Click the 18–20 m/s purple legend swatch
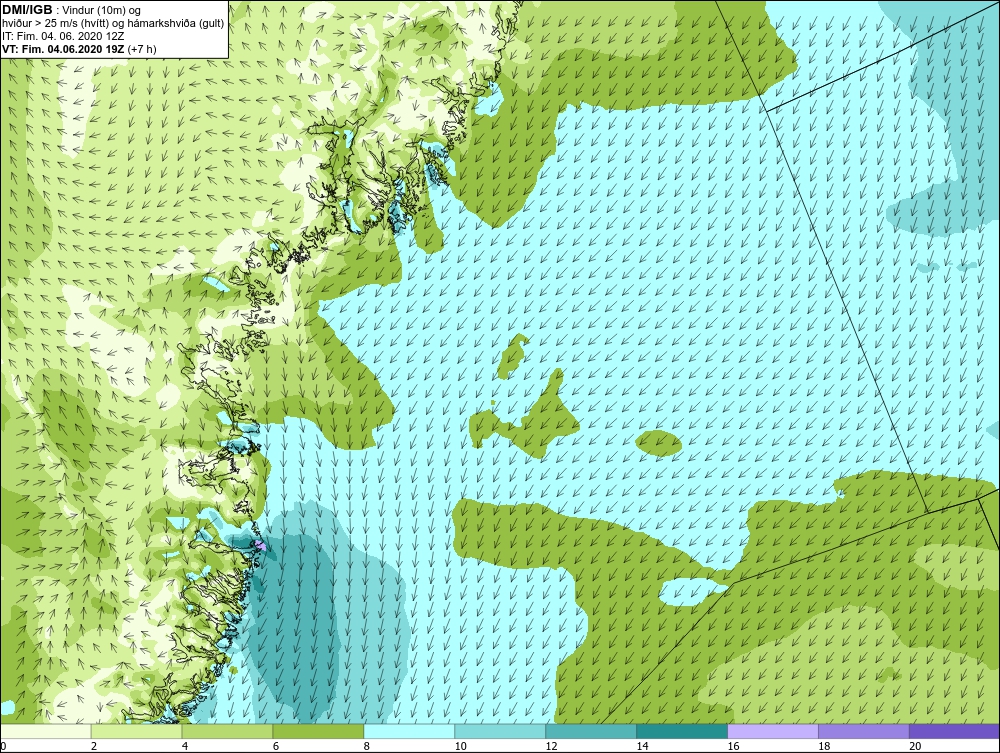 tap(864, 731)
